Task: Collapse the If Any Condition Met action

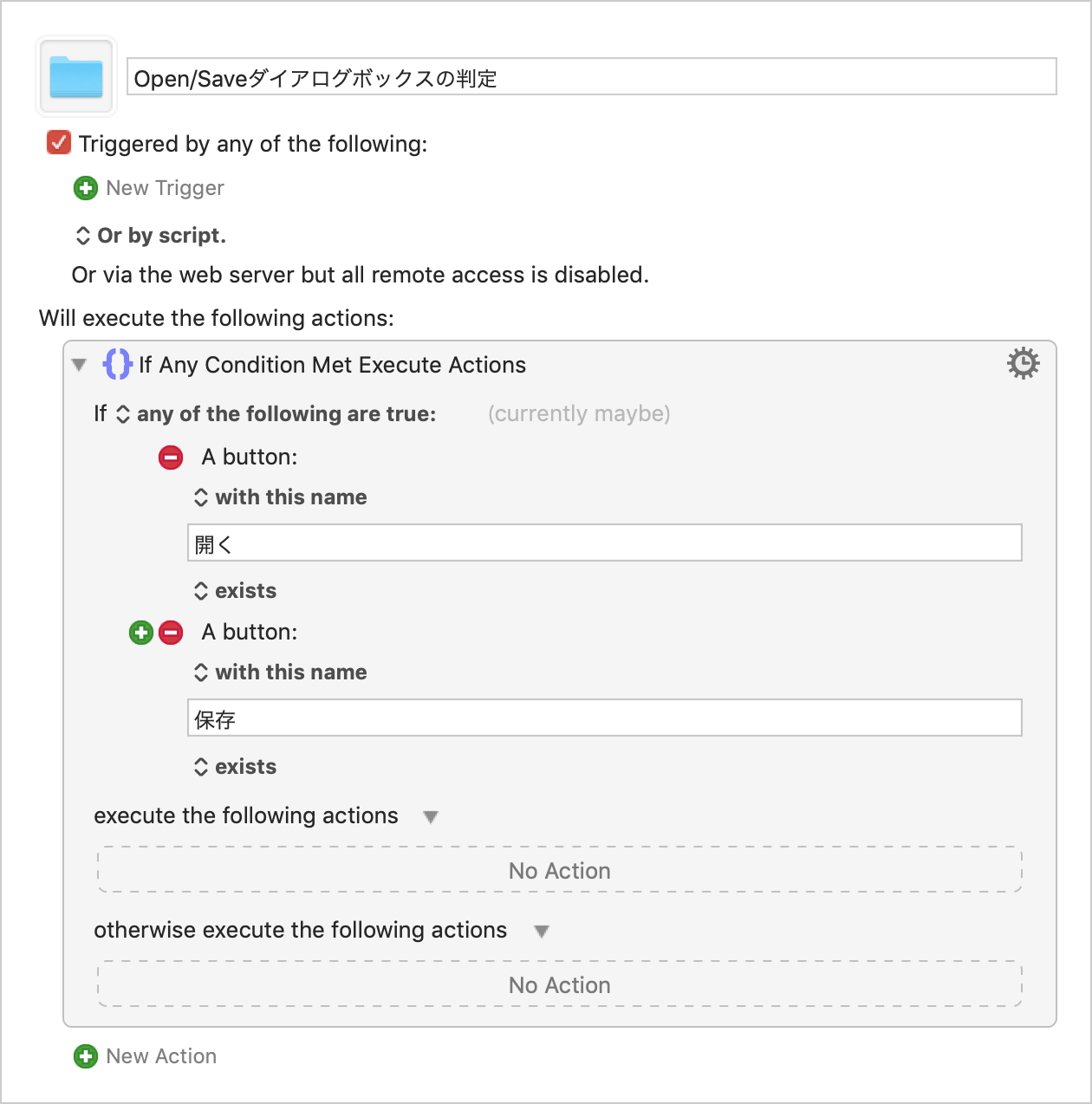Action: click(80, 365)
